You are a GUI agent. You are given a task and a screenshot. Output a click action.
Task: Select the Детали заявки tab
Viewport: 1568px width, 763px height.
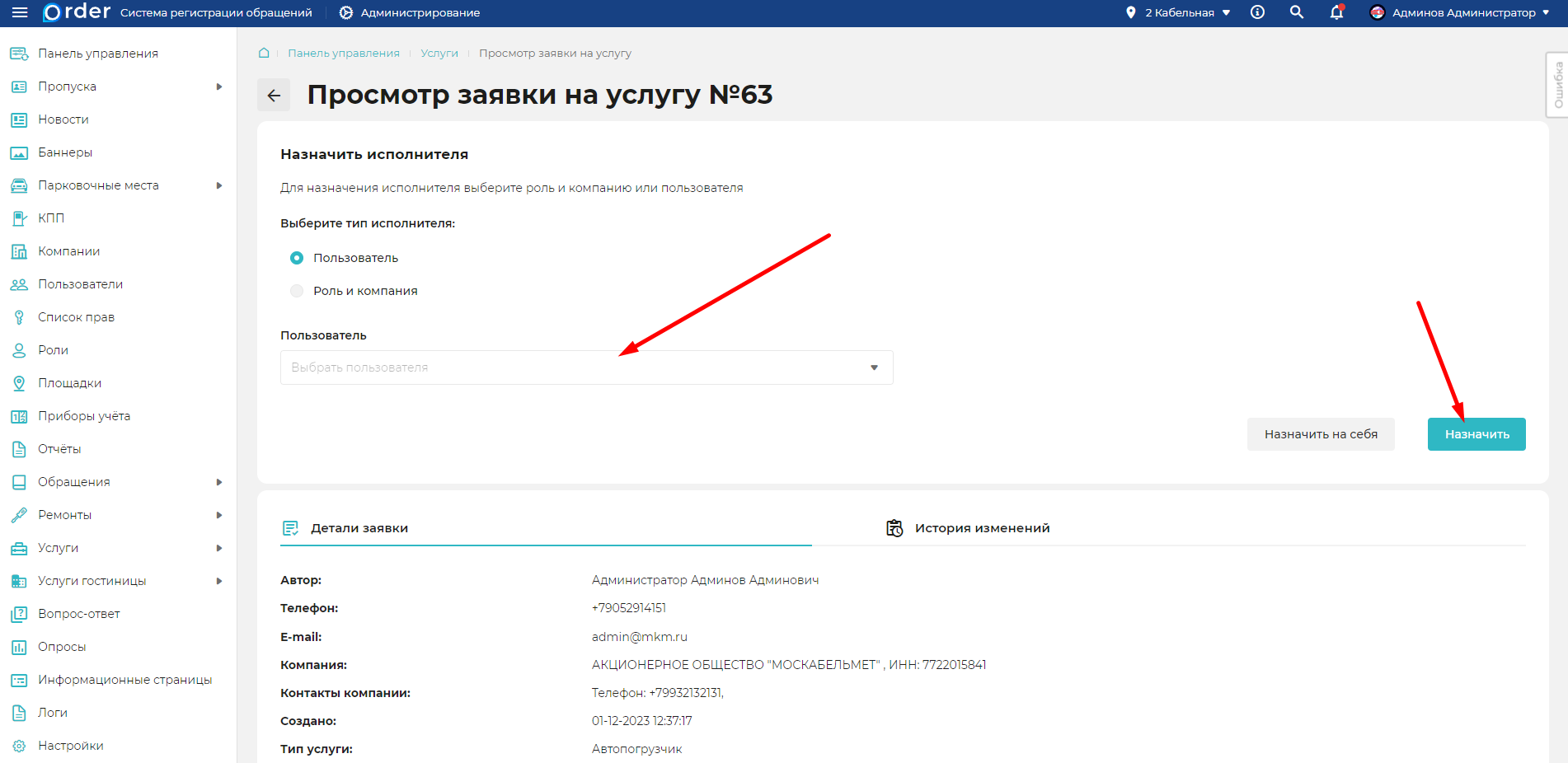359,528
